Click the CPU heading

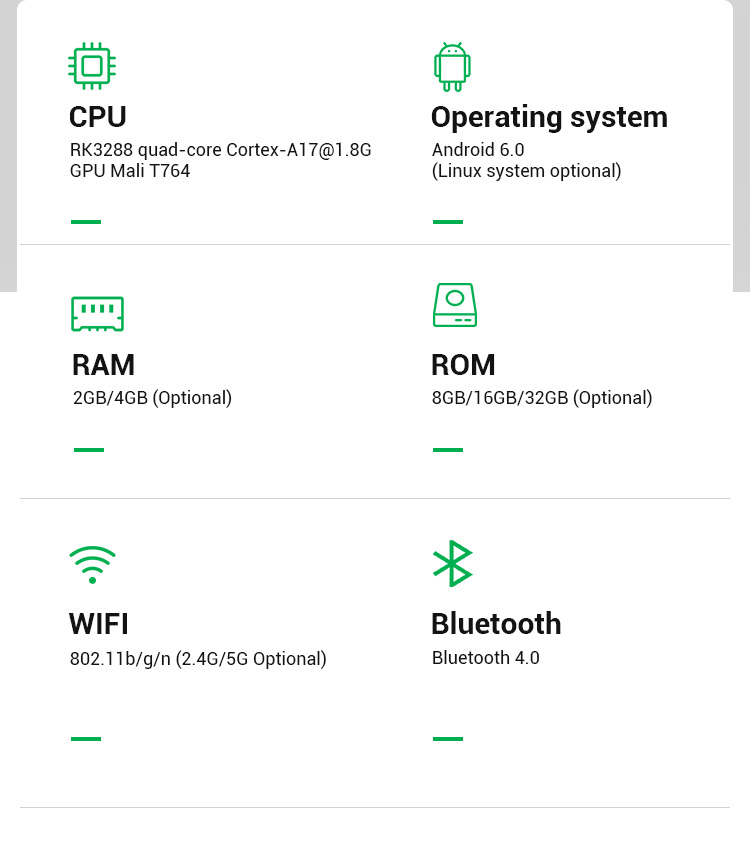(98, 117)
